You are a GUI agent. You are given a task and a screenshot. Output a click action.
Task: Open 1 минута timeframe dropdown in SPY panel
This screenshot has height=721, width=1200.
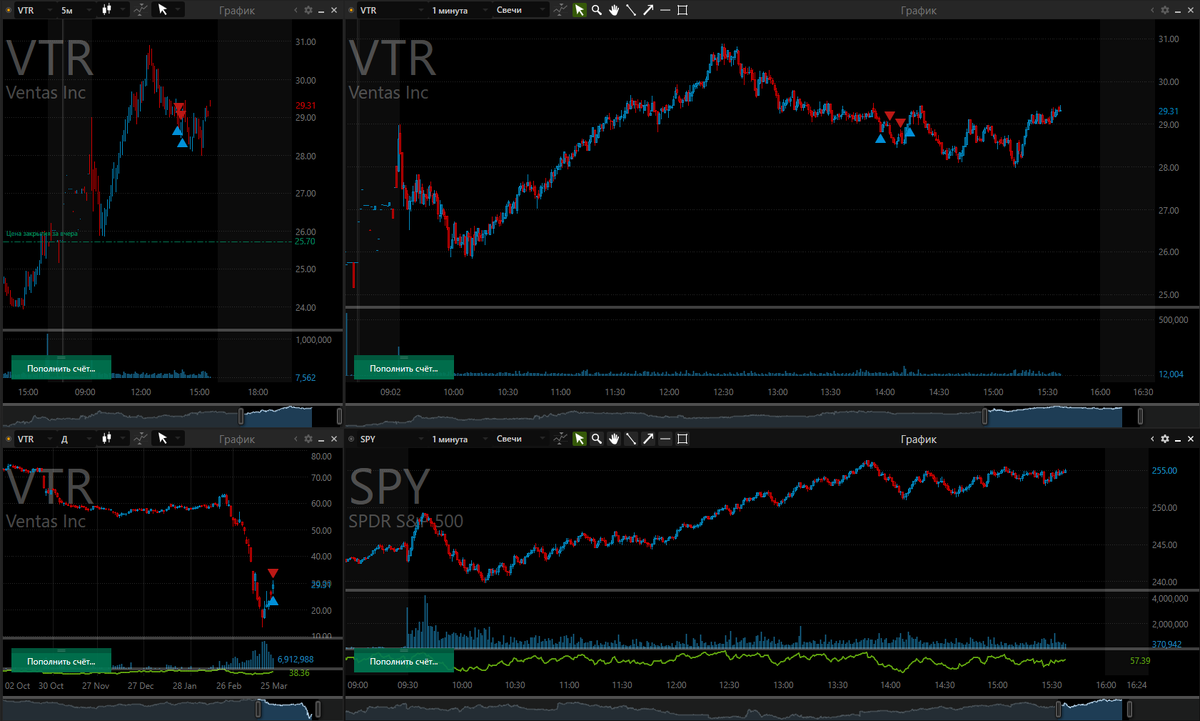(x=460, y=438)
